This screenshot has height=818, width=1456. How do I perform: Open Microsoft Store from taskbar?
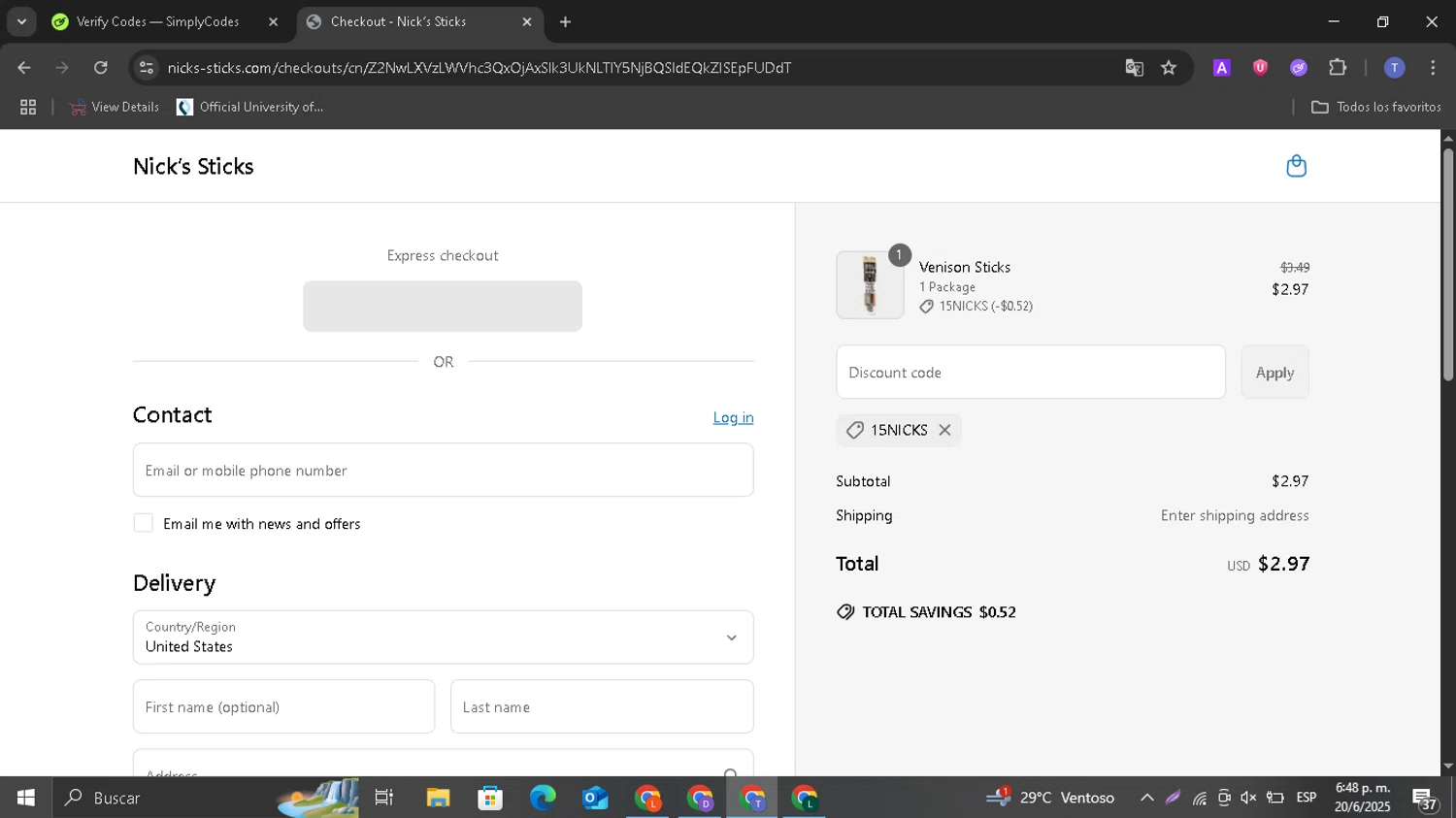tap(490, 798)
